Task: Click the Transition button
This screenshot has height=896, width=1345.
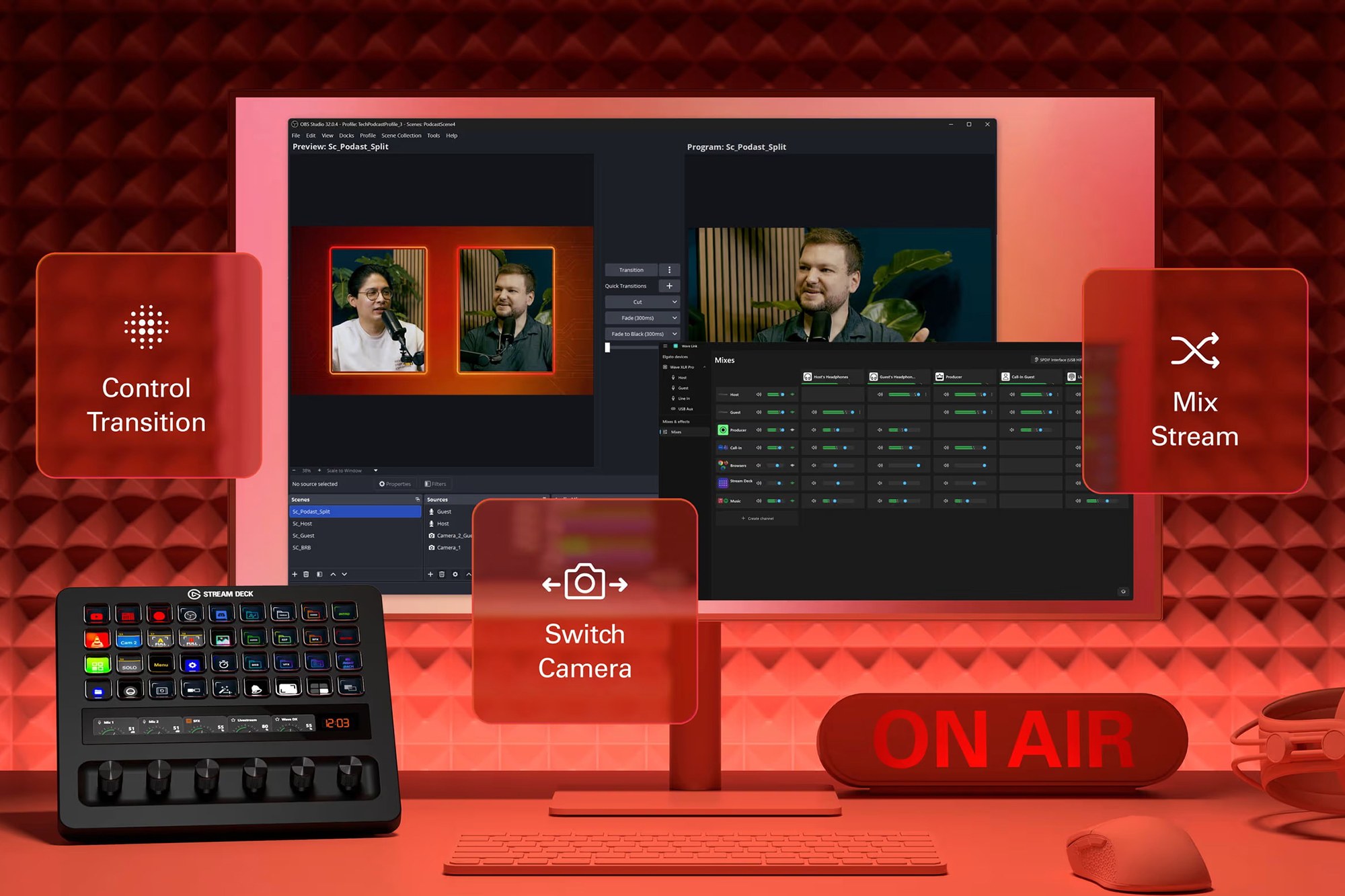Action: 631,270
